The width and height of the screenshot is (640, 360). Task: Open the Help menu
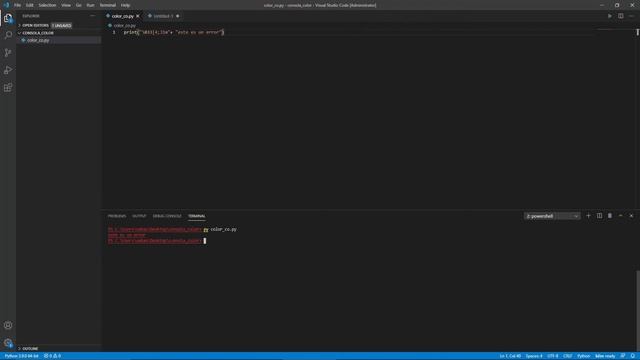(125, 5)
